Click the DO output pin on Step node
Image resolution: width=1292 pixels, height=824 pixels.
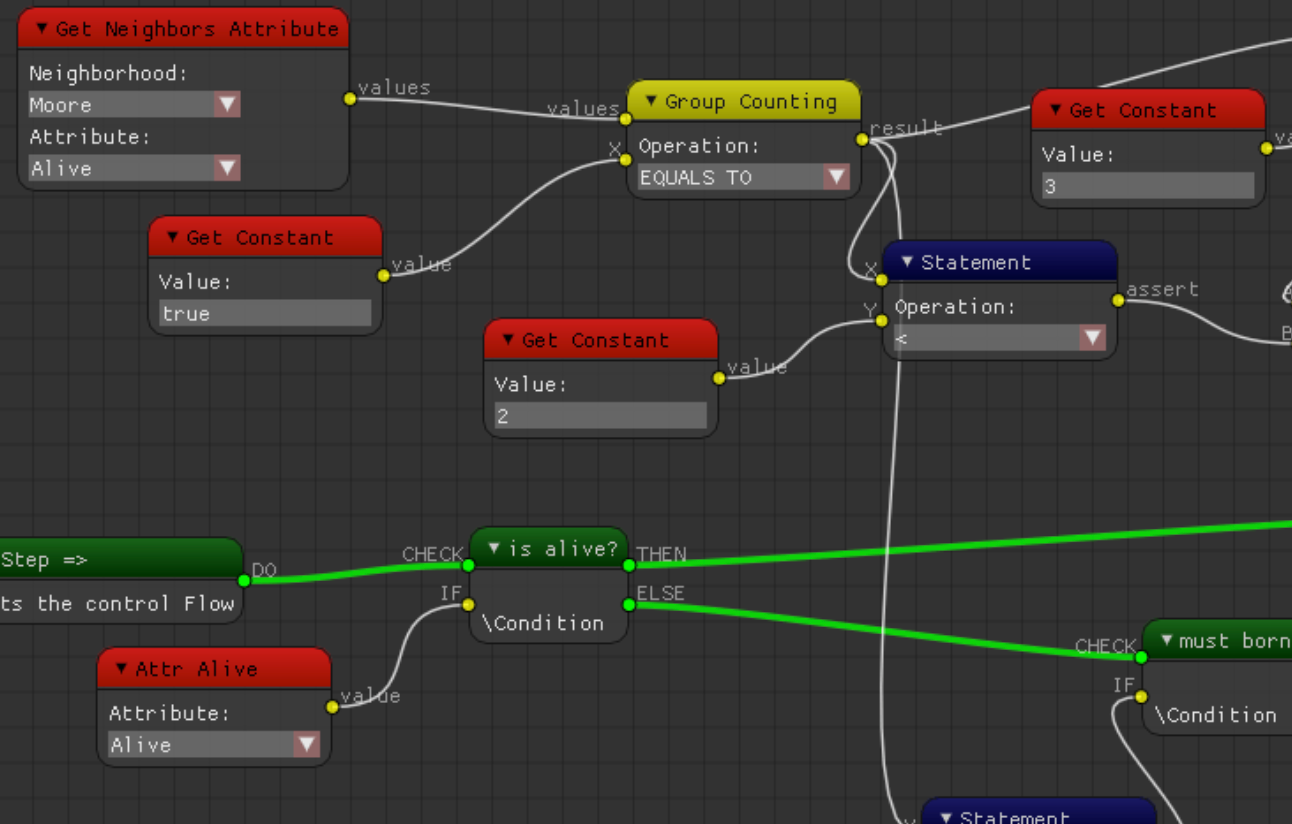pyautogui.click(x=244, y=580)
